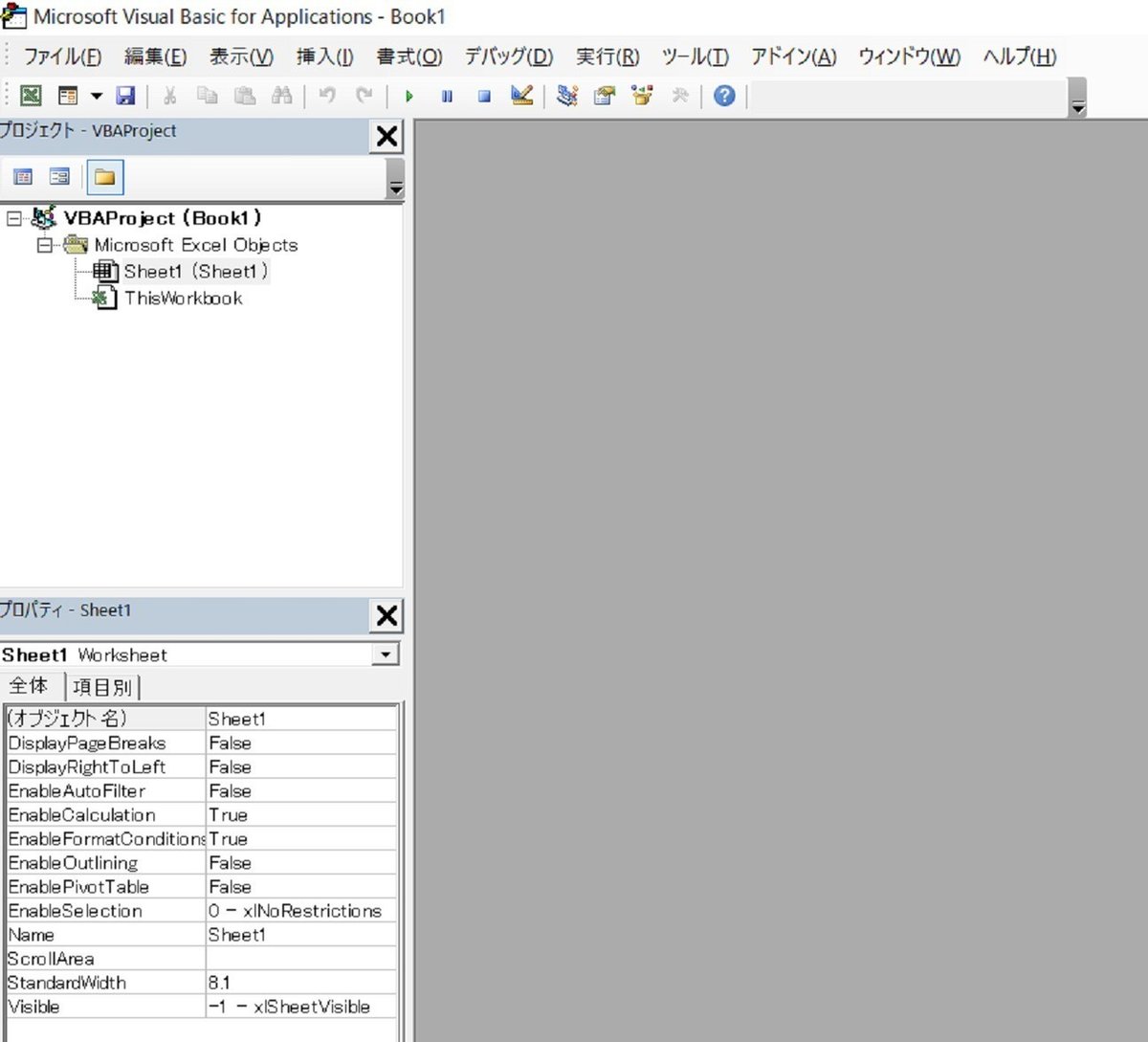Click the DisplayPageBreaks value False
Screen dimensions: 1148x1042
(301, 743)
